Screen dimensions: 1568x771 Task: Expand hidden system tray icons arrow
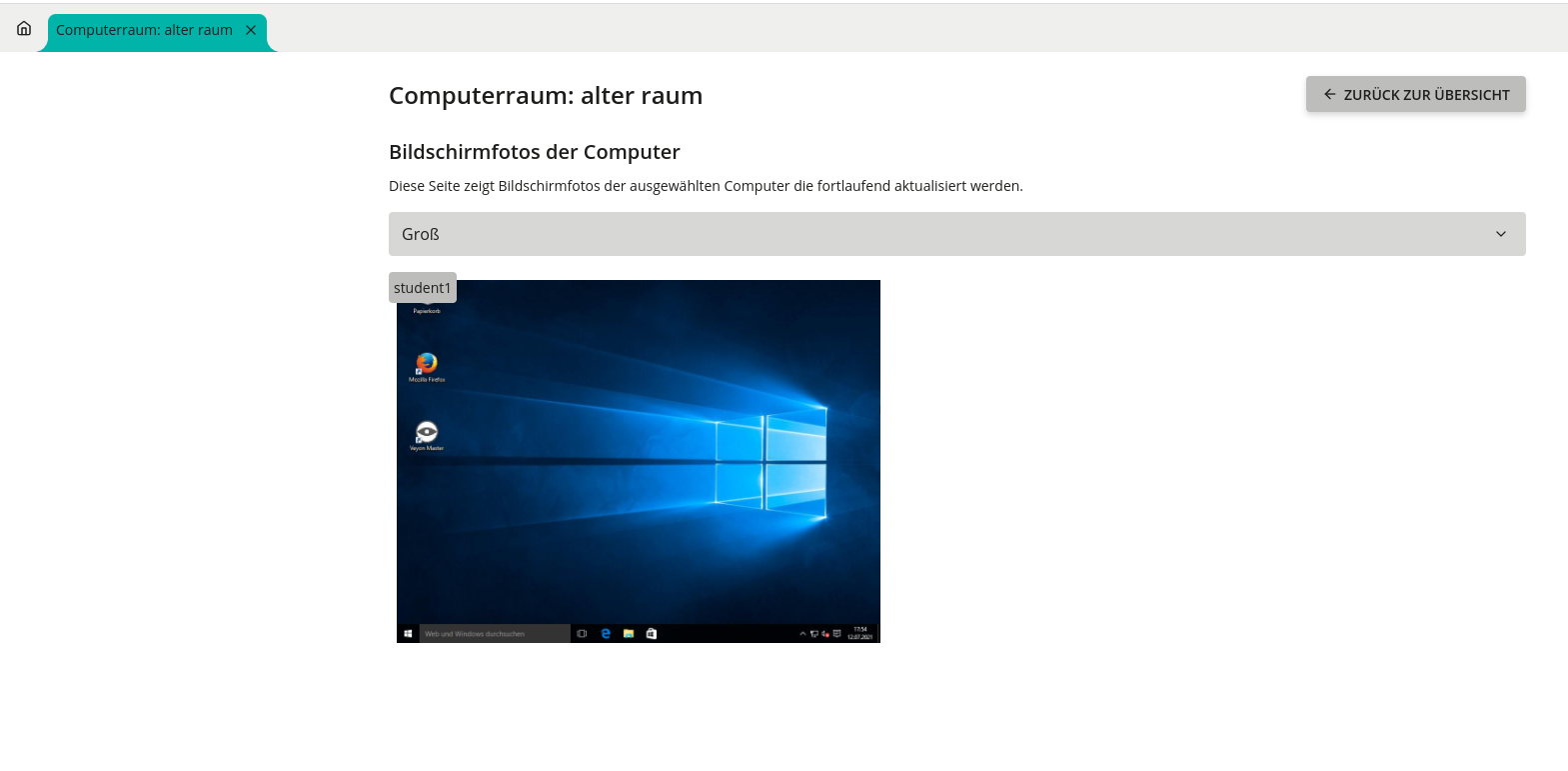point(802,634)
